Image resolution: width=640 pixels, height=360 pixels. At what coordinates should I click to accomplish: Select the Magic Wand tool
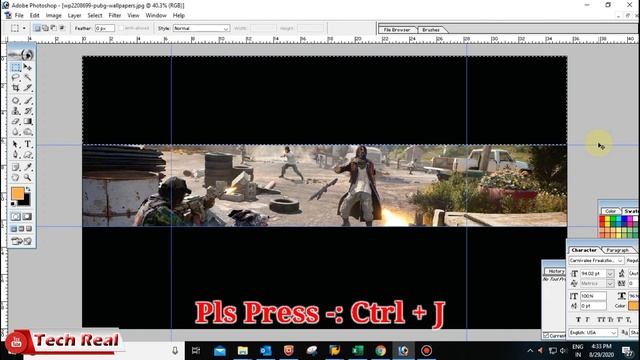tap(27, 78)
